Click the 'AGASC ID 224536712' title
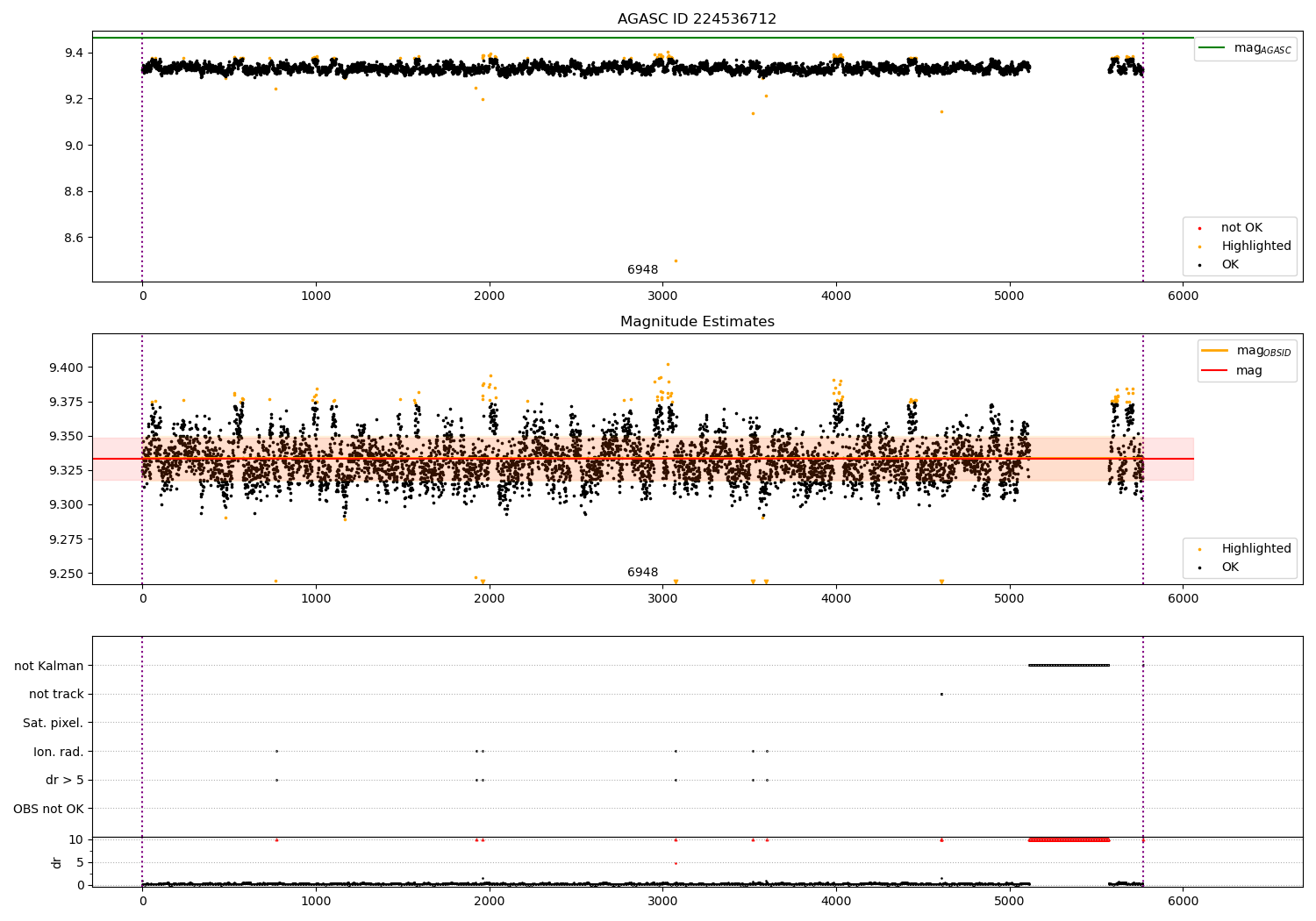The image size is (1316, 921). point(697,18)
